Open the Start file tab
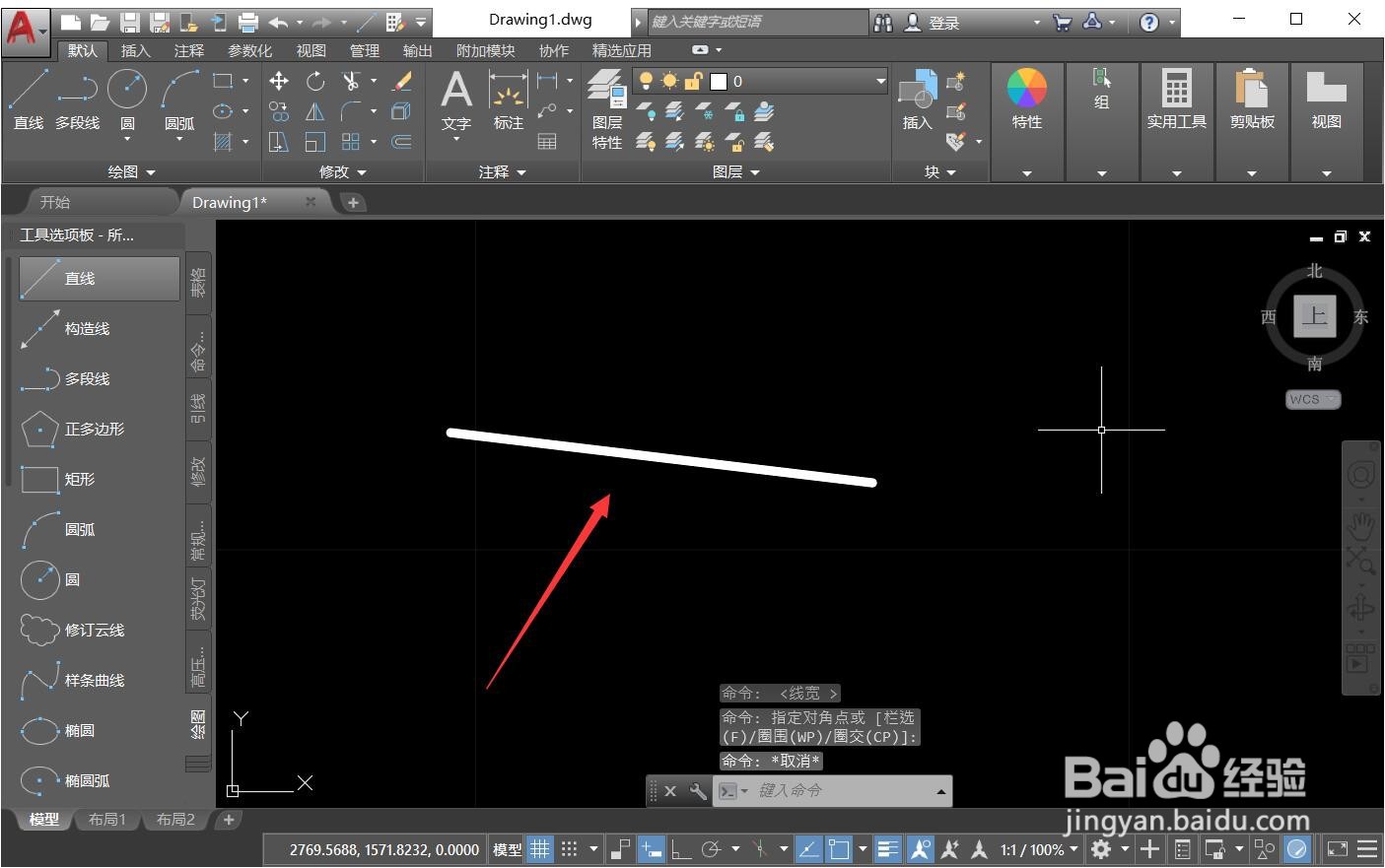1385x868 pixels. click(x=55, y=202)
